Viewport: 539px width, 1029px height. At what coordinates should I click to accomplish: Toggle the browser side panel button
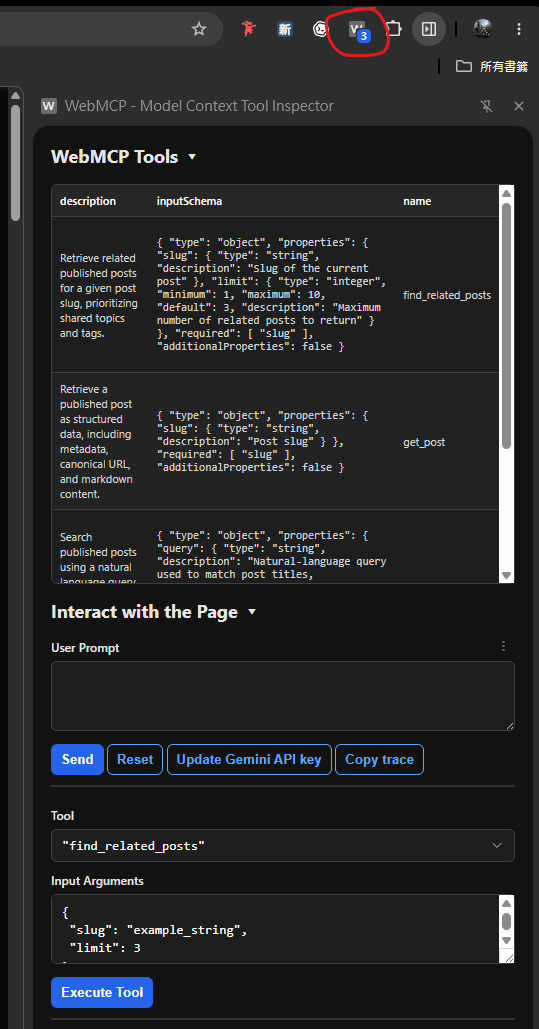(429, 29)
